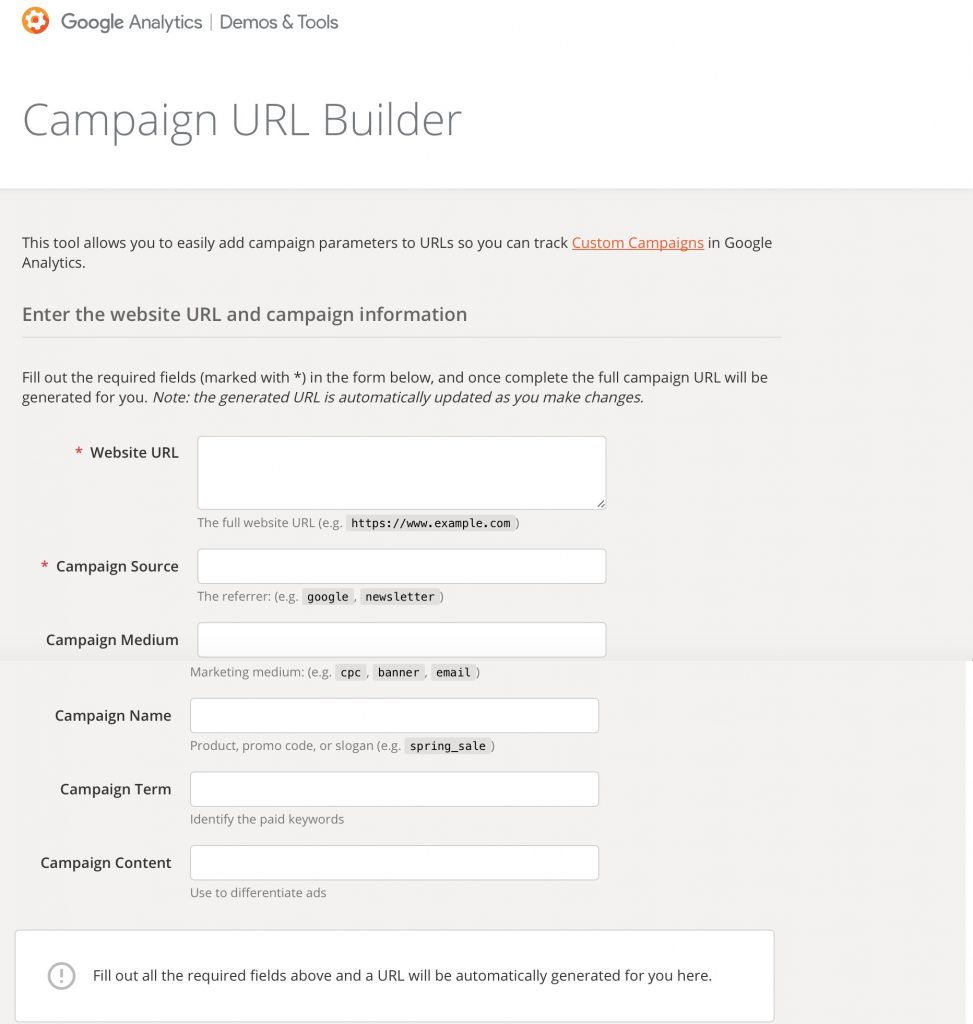Click the exclamation info icon in the notice box

(61, 976)
